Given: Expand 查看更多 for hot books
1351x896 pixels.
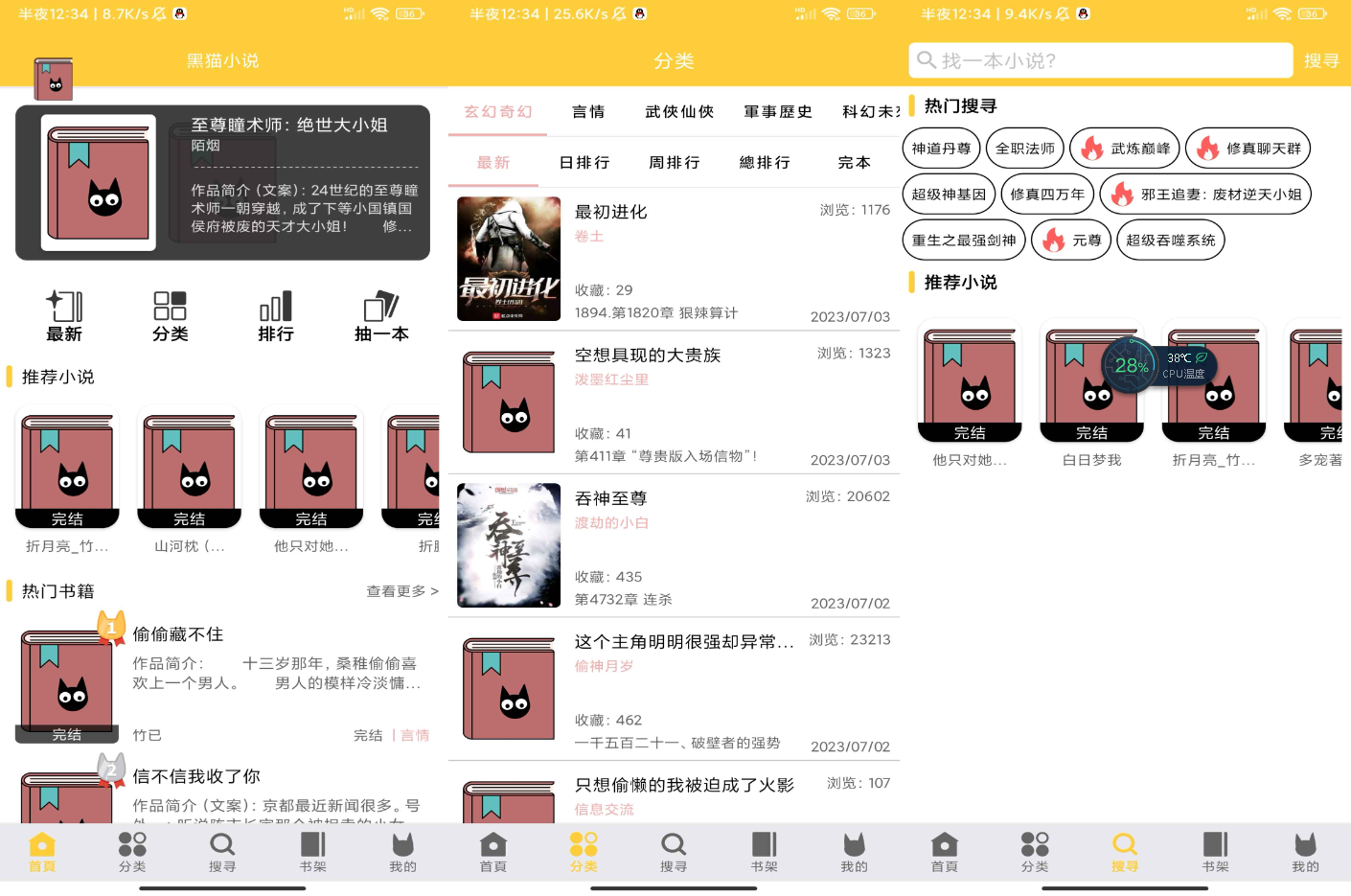Looking at the screenshot, I should coord(401,591).
